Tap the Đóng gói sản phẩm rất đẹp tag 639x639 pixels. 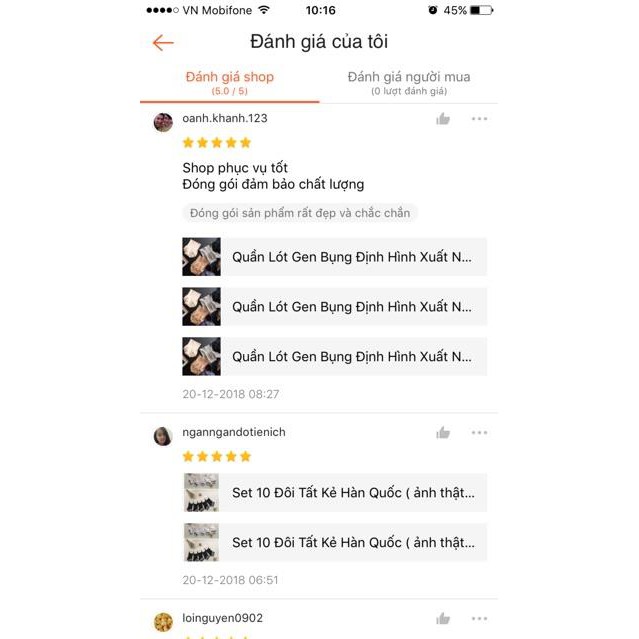click(x=300, y=213)
